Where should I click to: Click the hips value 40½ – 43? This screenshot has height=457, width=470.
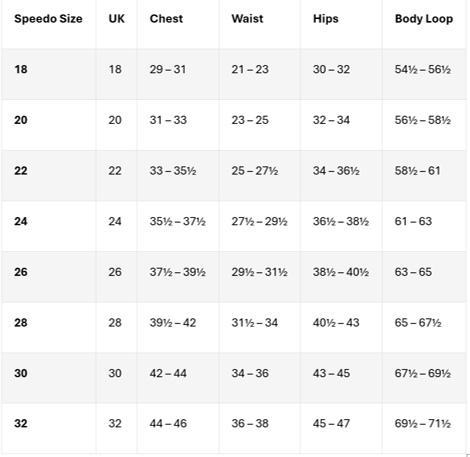pyautogui.click(x=336, y=323)
